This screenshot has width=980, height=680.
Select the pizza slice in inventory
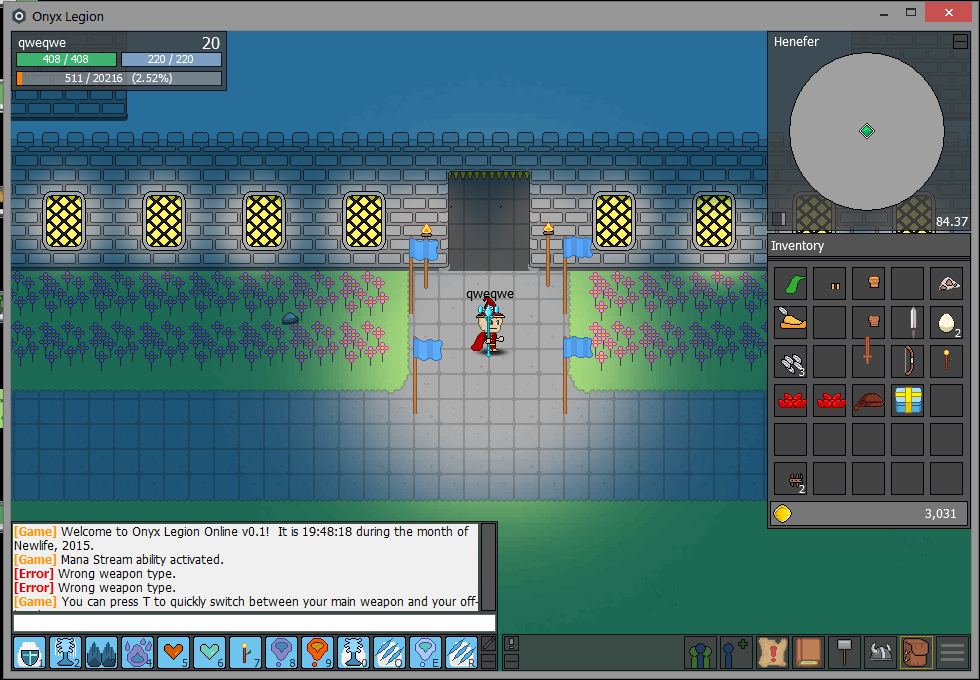point(946,284)
